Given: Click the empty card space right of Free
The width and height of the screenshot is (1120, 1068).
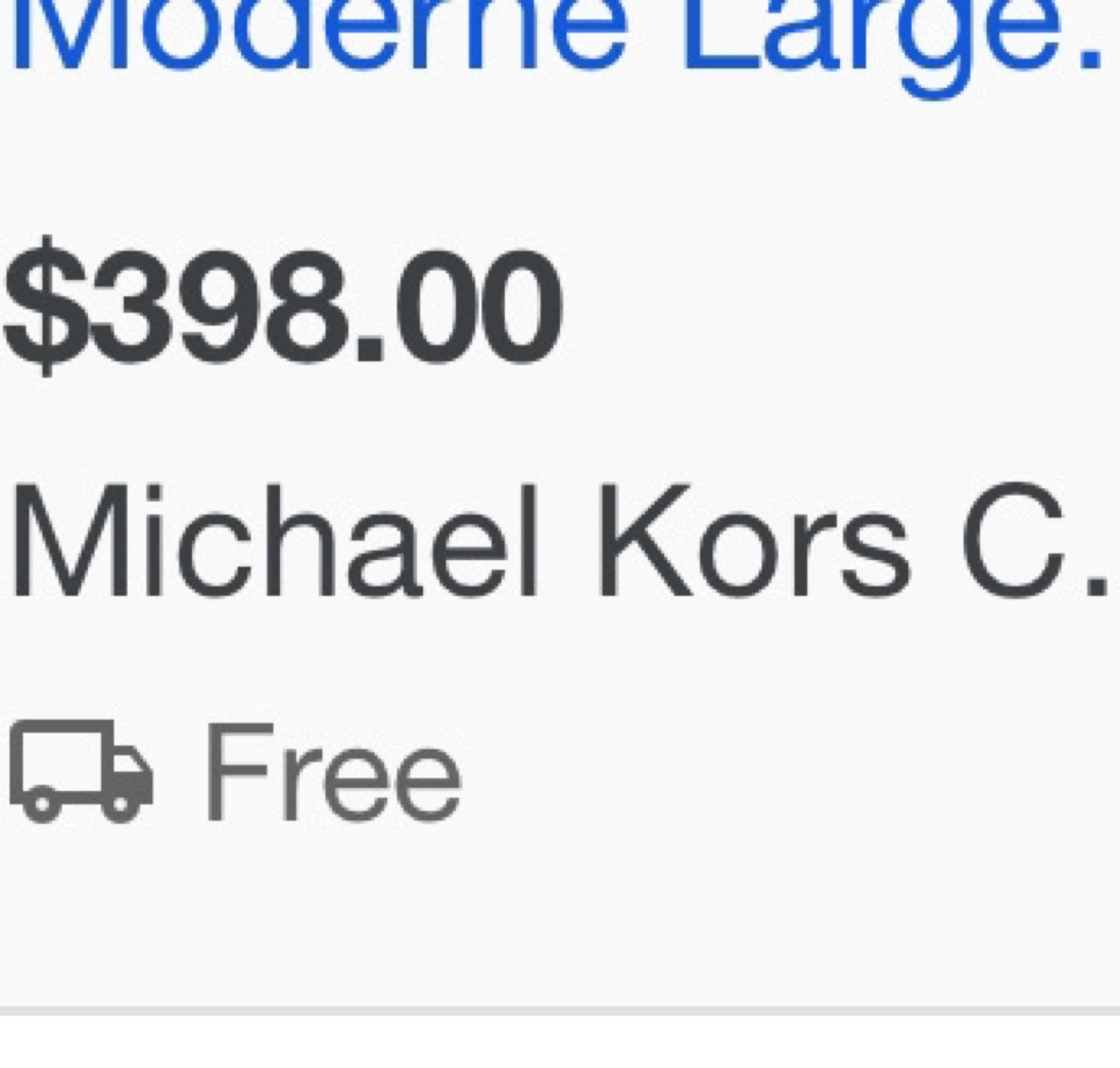Looking at the screenshot, I should point(789,772).
